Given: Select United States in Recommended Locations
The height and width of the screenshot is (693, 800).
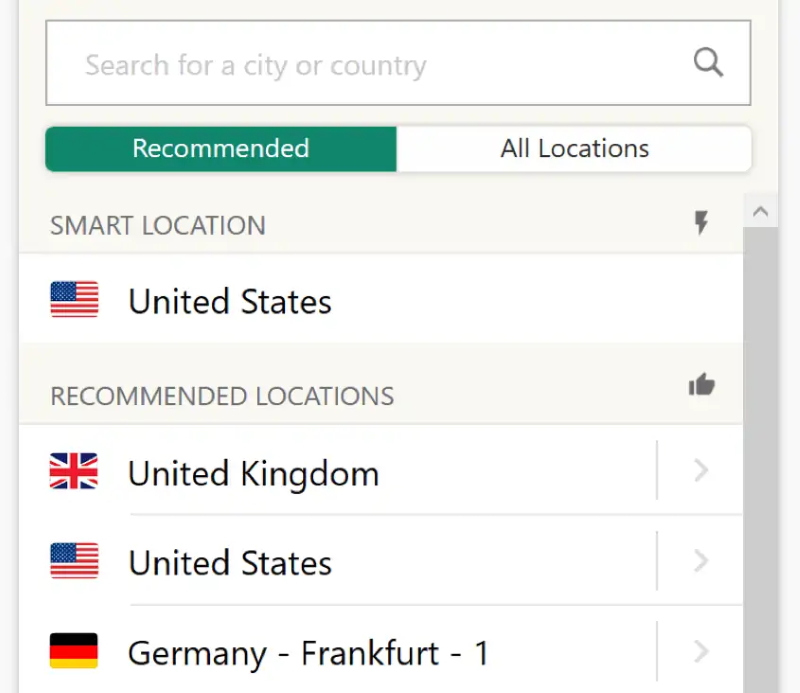Looking at the screenshot, I should point(338,561).
